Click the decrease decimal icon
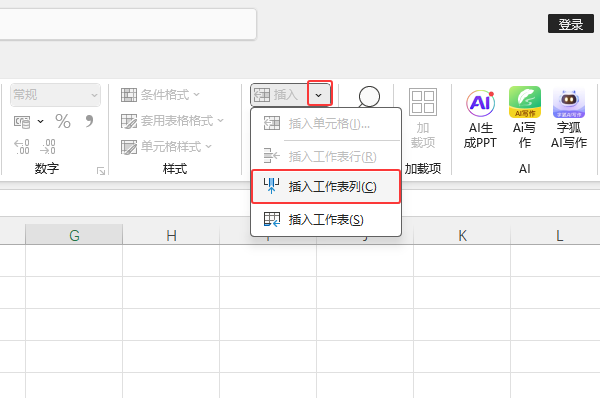 pos(48,147)
